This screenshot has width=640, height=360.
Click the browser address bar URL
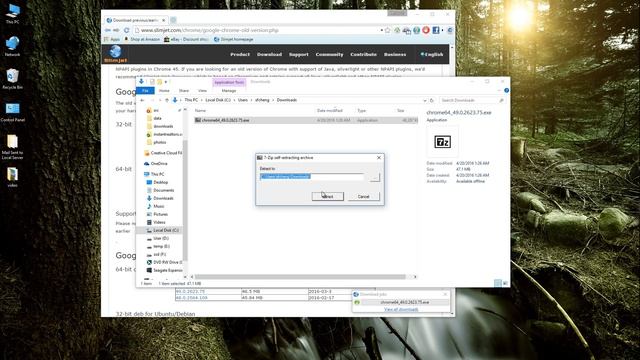tap(210, 30)
